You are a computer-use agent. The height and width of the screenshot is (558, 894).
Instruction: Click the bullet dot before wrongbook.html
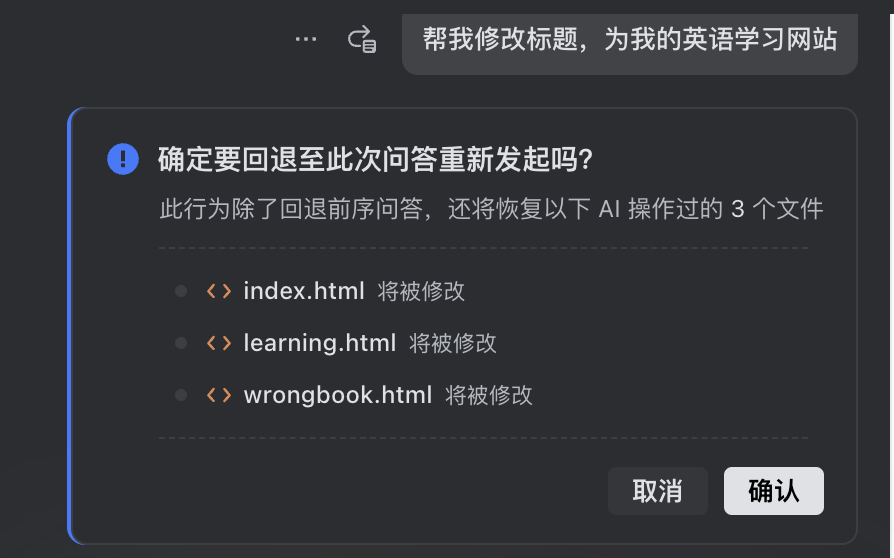pyautogui.click(x=181, y=395)
